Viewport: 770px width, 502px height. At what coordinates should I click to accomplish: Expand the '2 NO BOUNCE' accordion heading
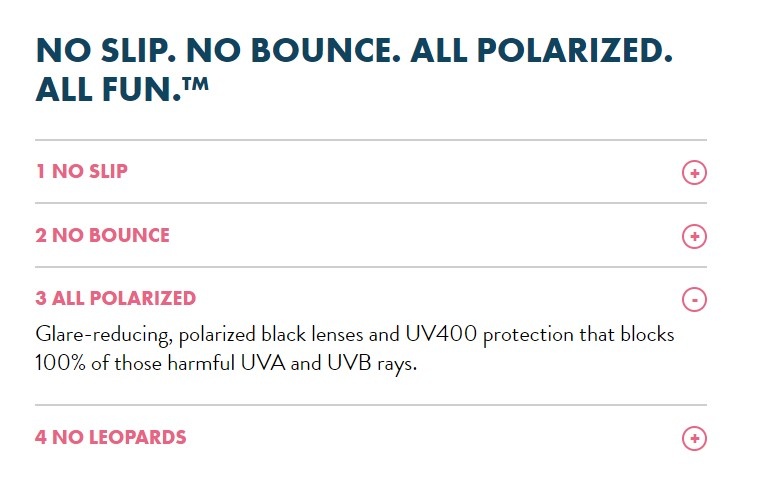pos(103,235)
